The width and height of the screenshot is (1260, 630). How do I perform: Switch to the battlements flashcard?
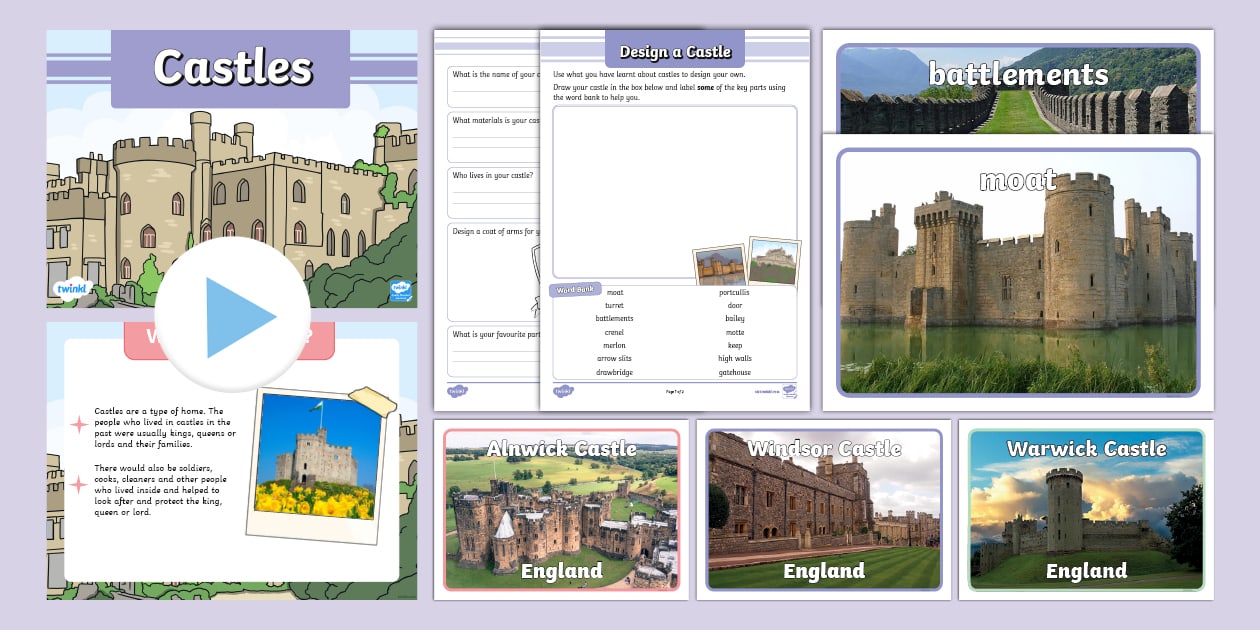tap(1017, 74)
